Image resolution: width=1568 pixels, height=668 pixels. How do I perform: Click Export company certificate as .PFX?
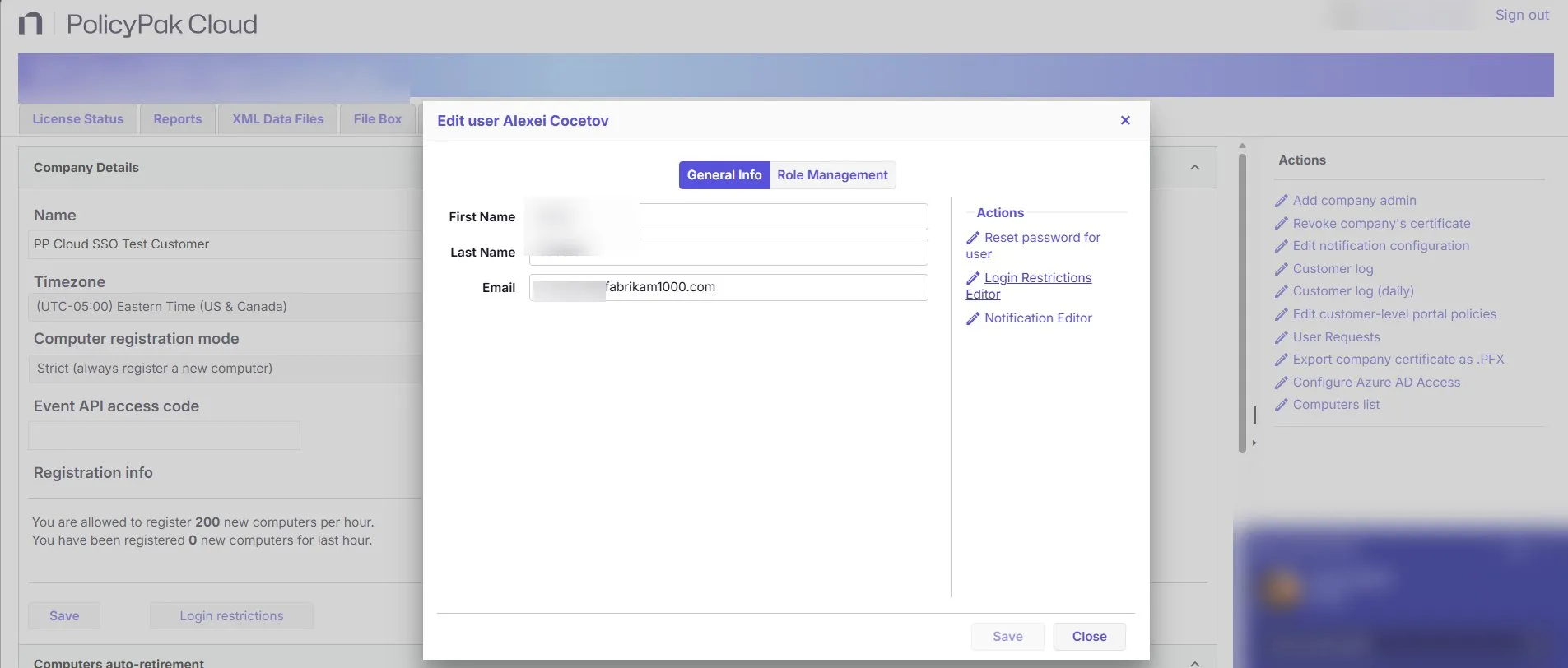coord(1398,360)
